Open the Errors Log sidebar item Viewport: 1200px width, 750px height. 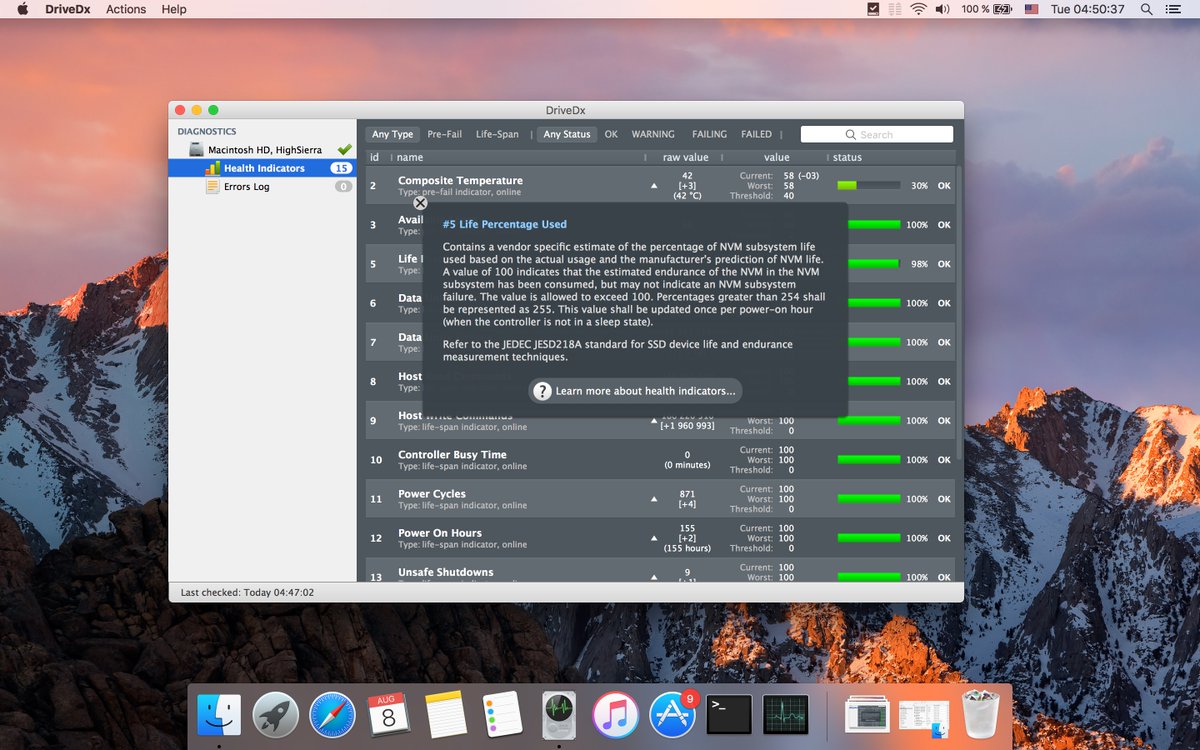(x=262, y=186)
